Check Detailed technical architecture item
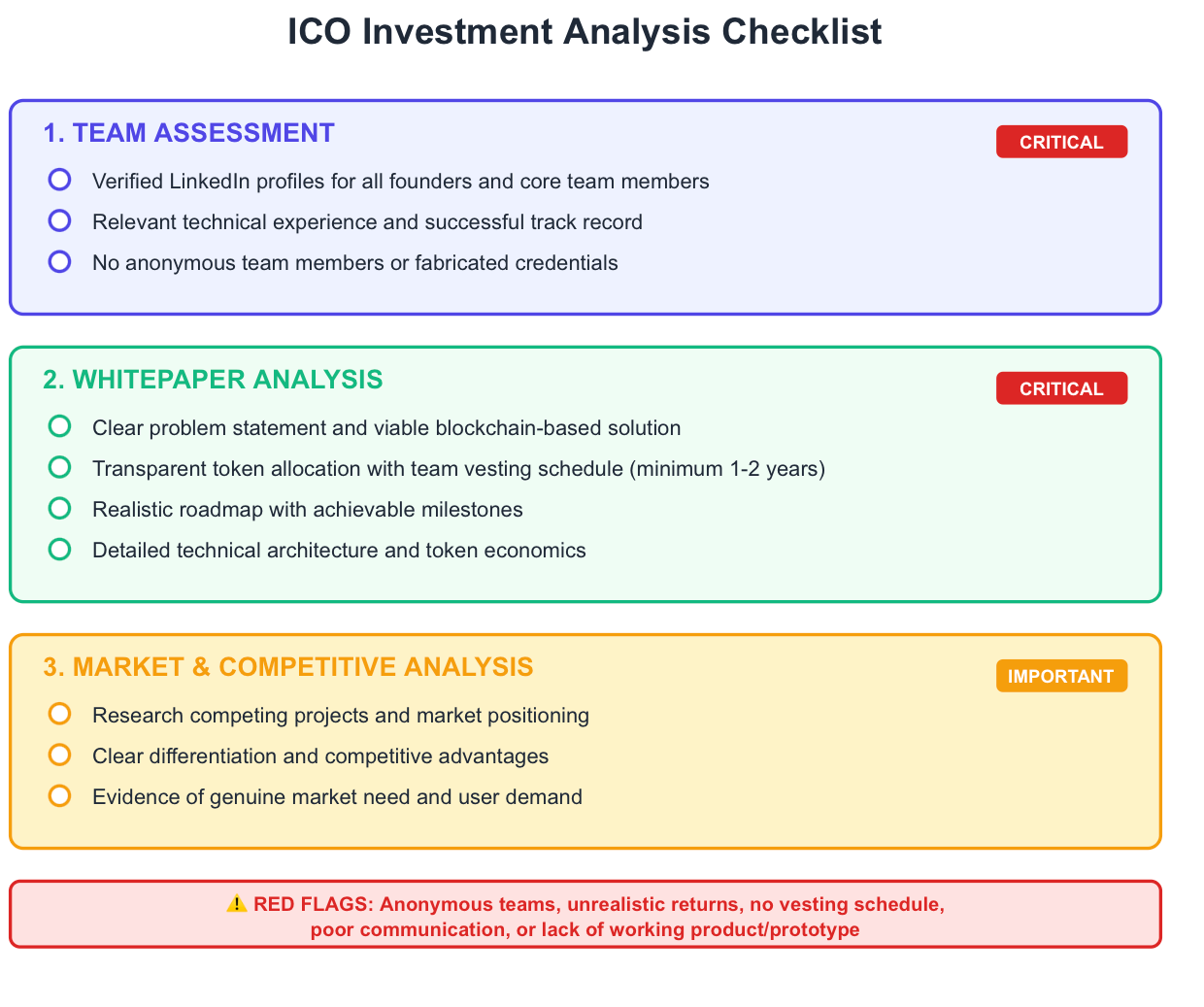The width and height of the screenshot is (1204, 1007). coord(60,549)
